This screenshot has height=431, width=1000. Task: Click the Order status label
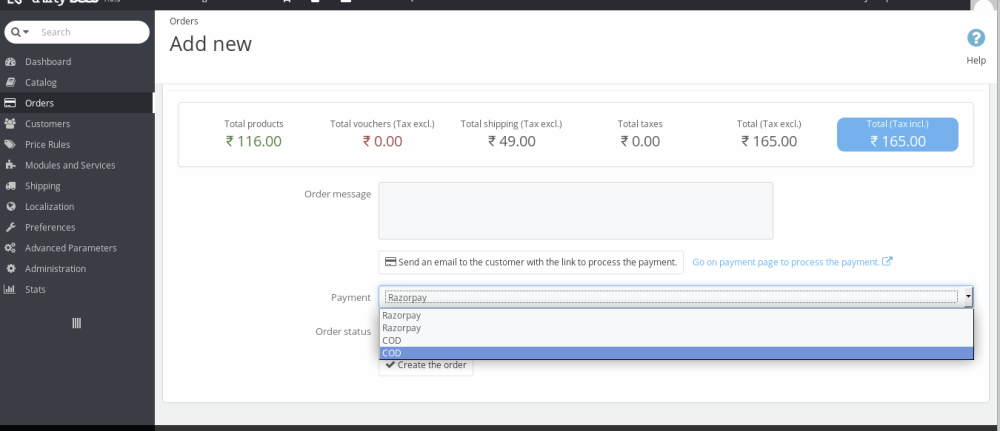pyautogui.click(x=343, y=332)
